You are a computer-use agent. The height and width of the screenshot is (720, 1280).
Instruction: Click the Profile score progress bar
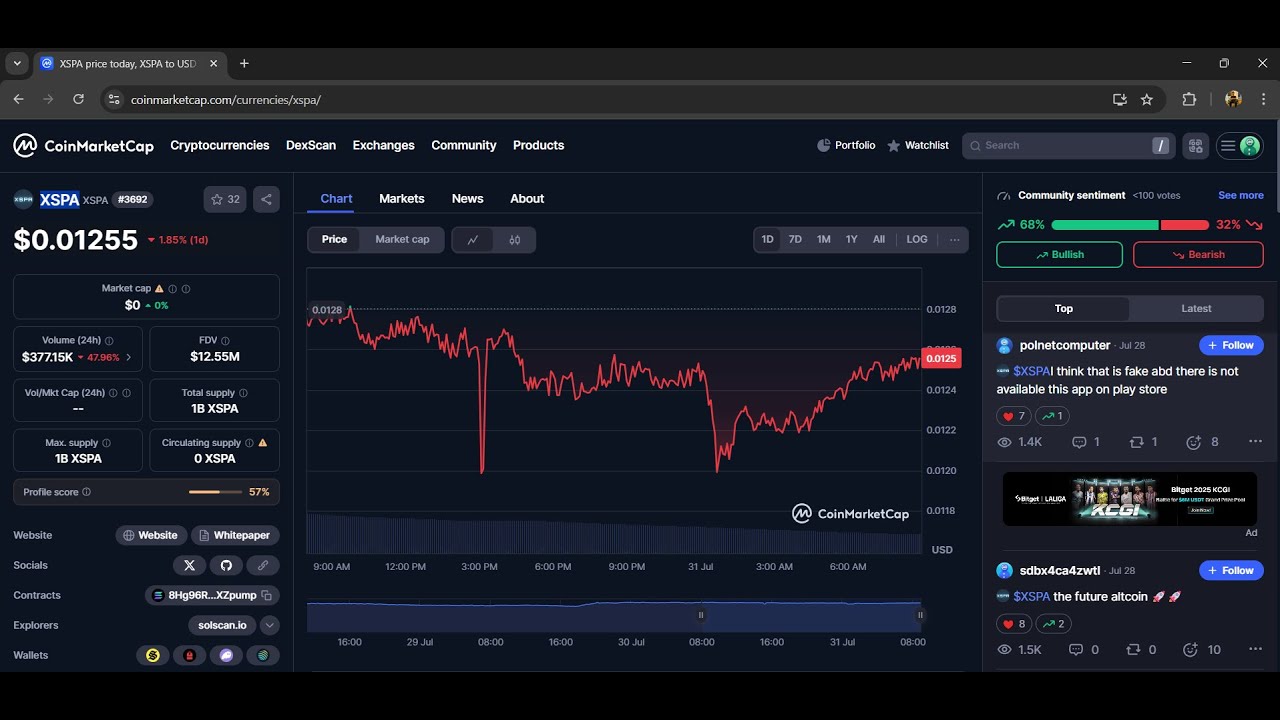216,492
